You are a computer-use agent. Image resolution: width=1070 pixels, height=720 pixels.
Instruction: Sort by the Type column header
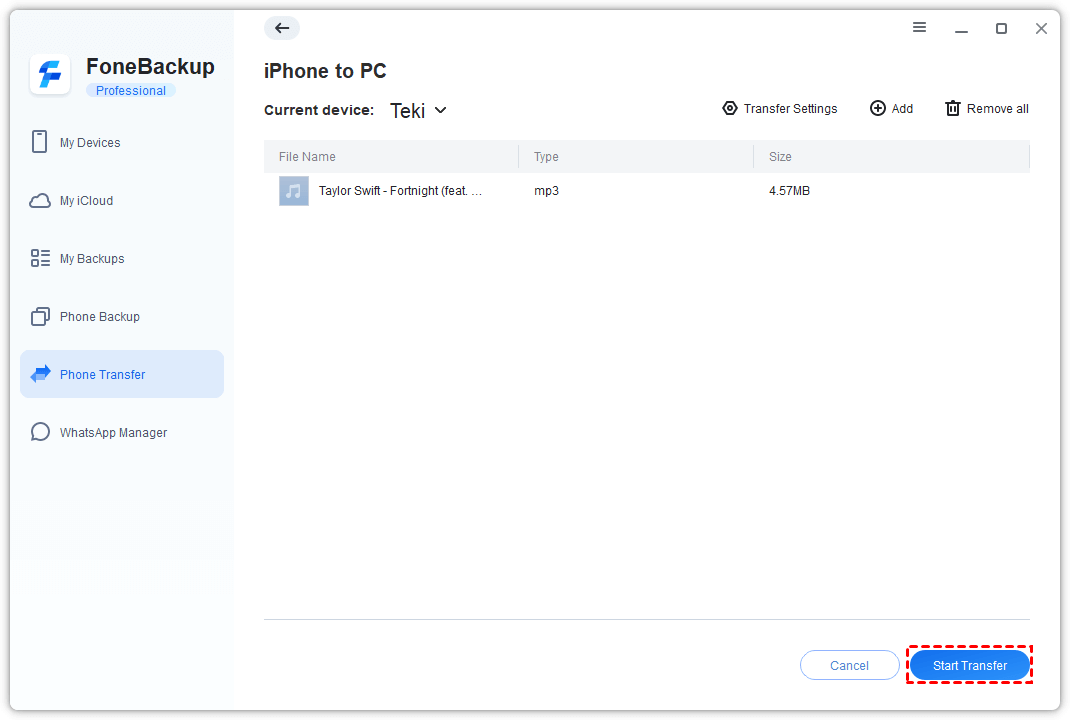(x=546, y=157)
